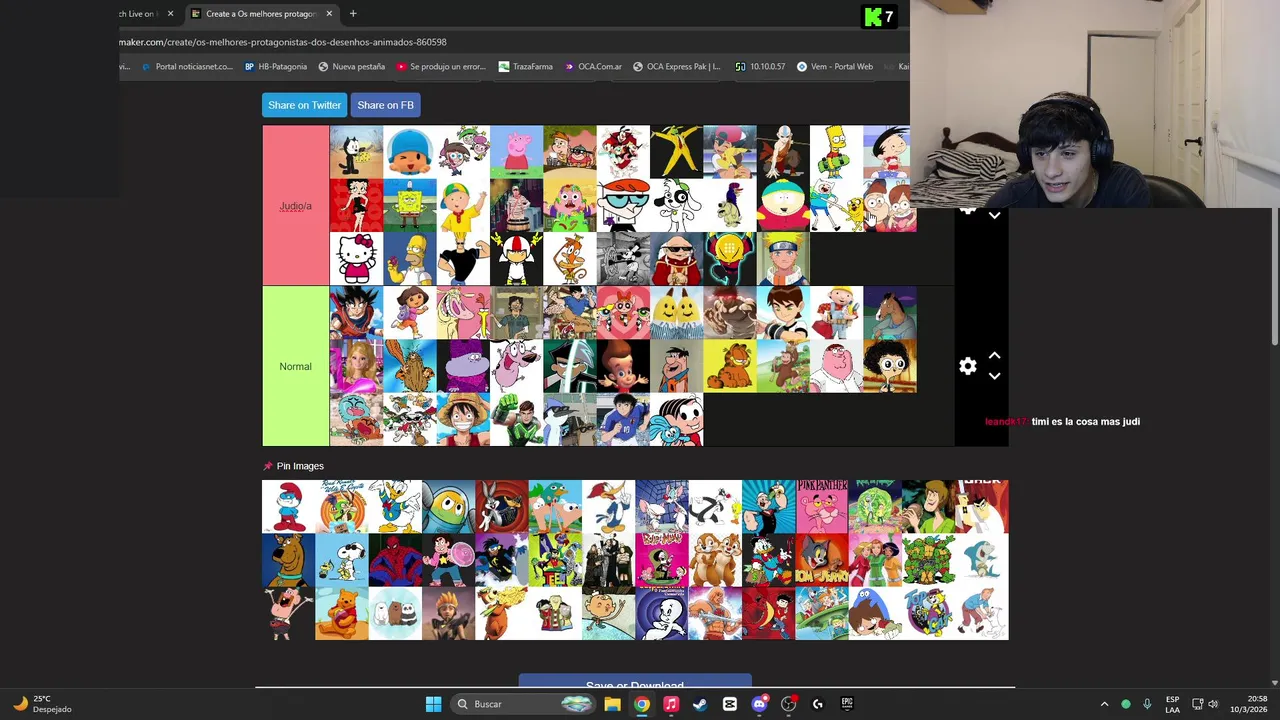Expand hidden system tray icons
The width and height of the screenshot is (1280, 720).
(1104, 704)
